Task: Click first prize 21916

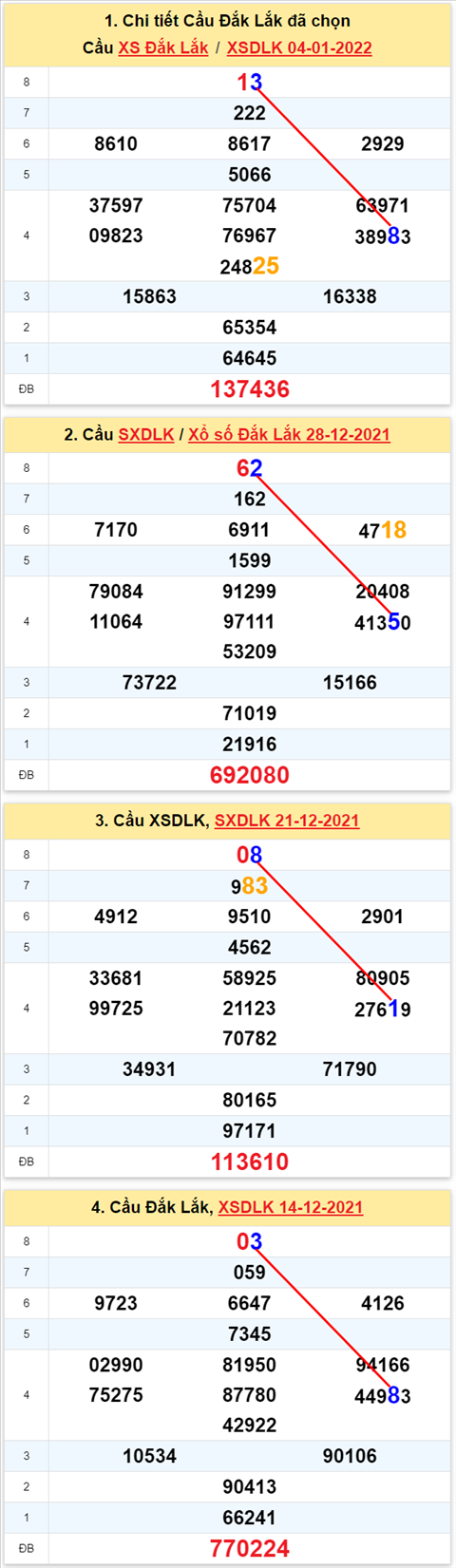Action: (x=250, y=745)
